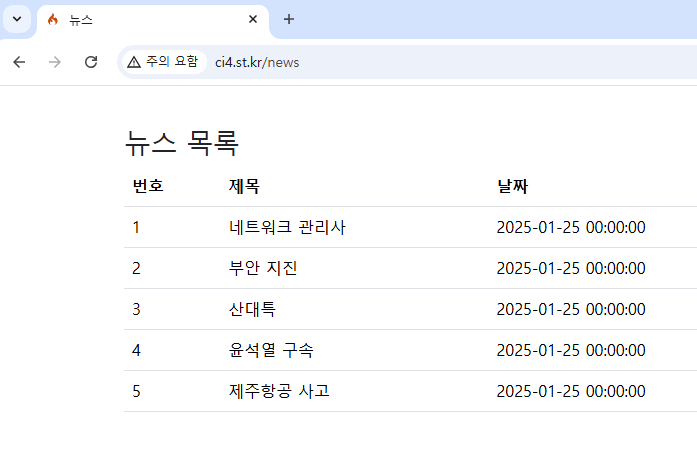Click number 4 in the 번호 column
This screenshot has height=458, width=697.
[136, 350]
